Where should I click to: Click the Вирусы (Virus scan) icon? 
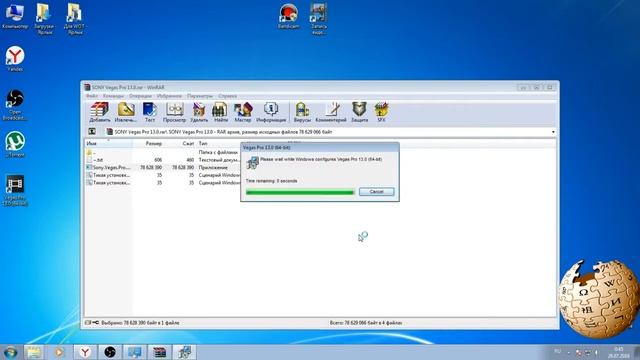point(302,112)
